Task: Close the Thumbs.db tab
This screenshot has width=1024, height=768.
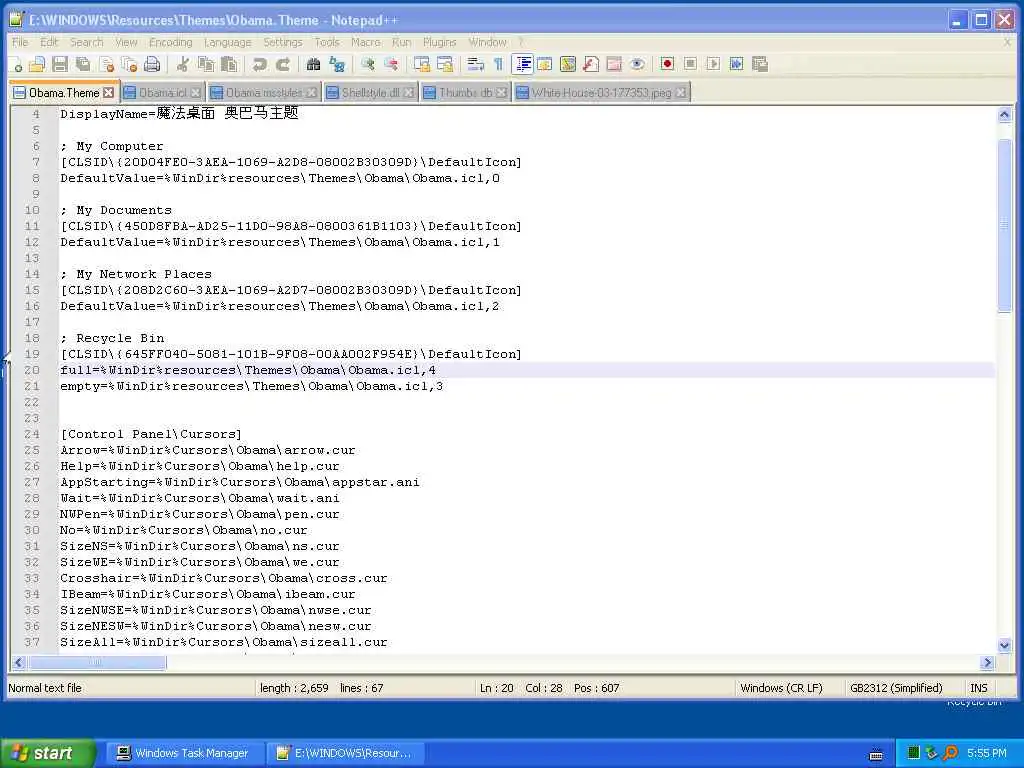Action: pos(501,93)
